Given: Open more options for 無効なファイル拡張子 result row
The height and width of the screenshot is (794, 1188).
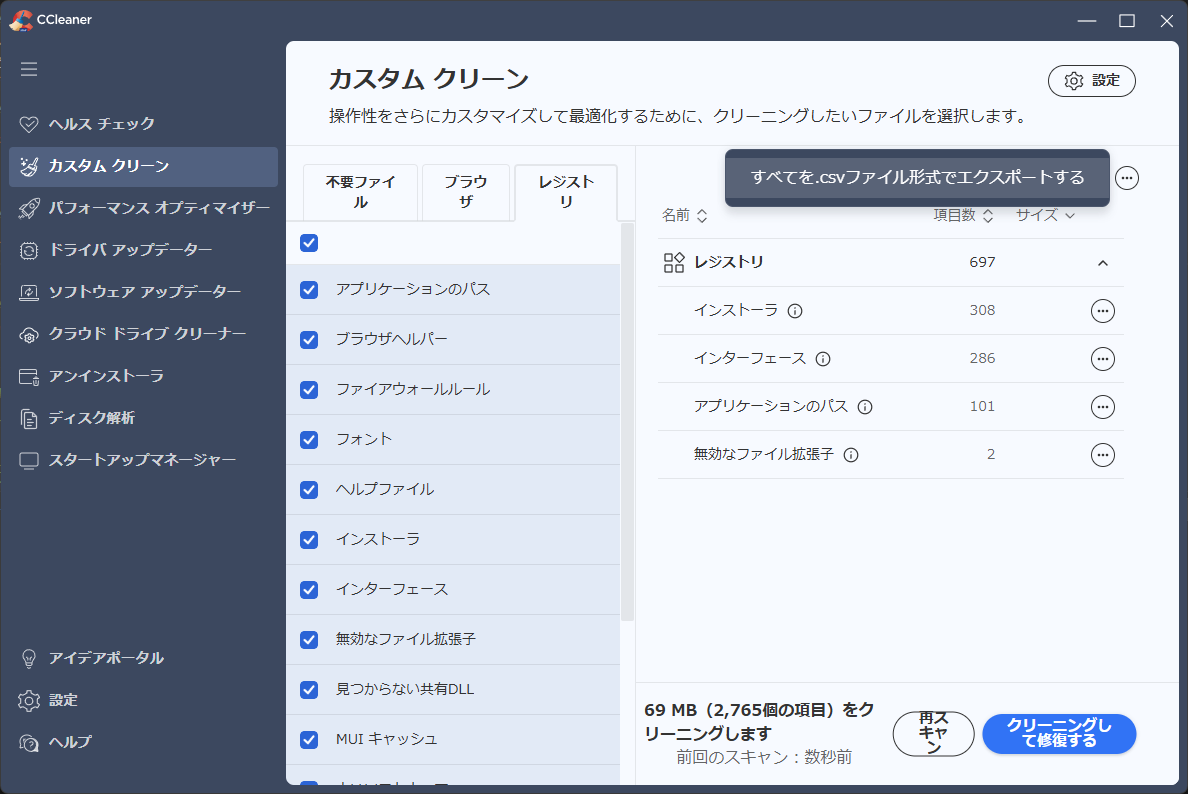Looking at the screenshot, I should pos(1102,455).
